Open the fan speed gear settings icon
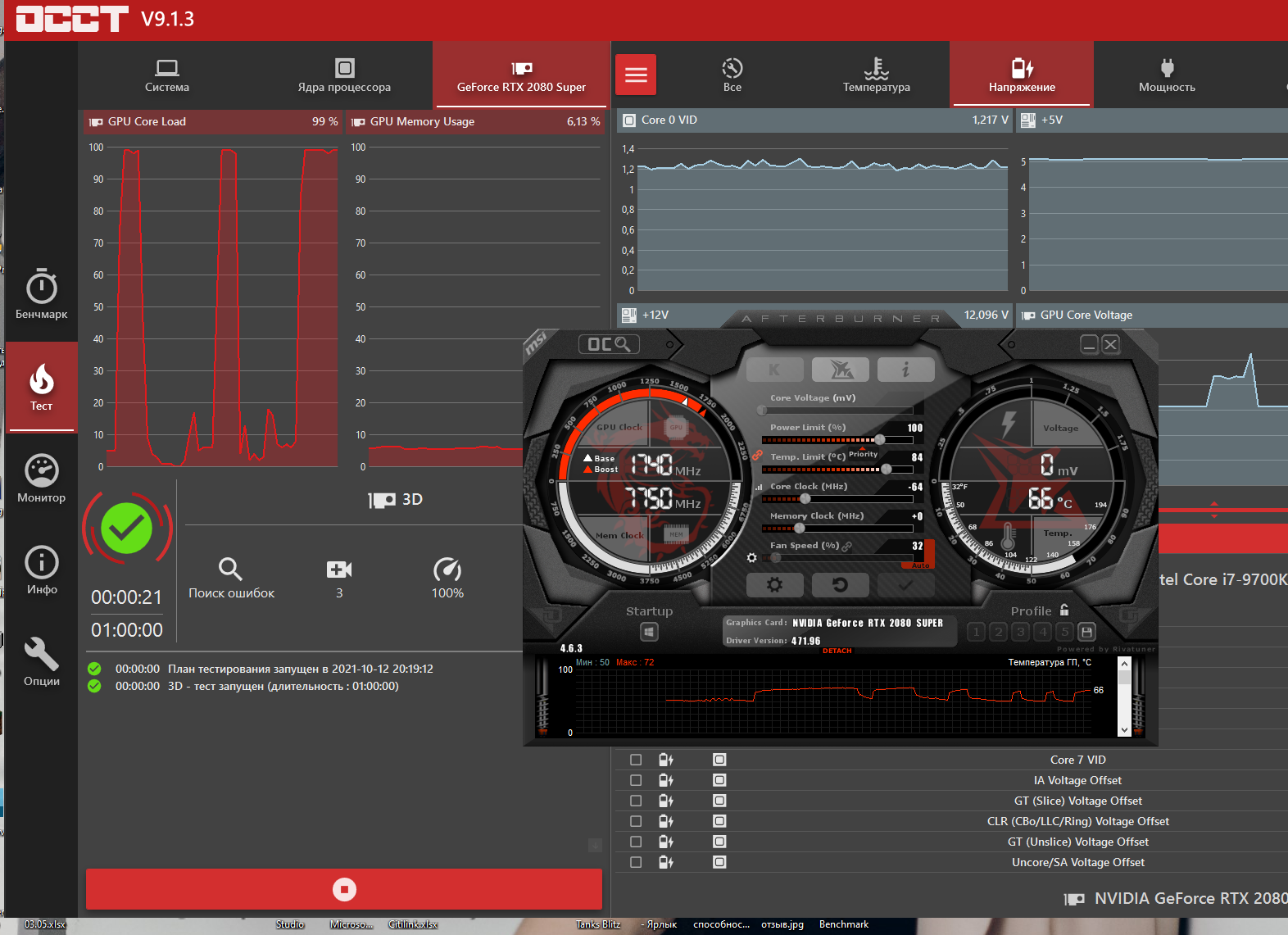The width and height of the screenshot is (1288, 935). (x=751, y=557)
